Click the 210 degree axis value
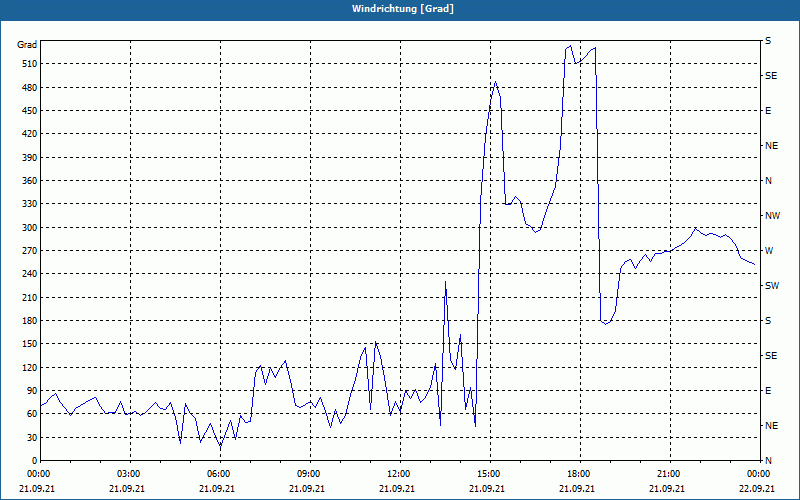Image resolution: width=800 pixels, height=500 pixels. coord(30,297)
